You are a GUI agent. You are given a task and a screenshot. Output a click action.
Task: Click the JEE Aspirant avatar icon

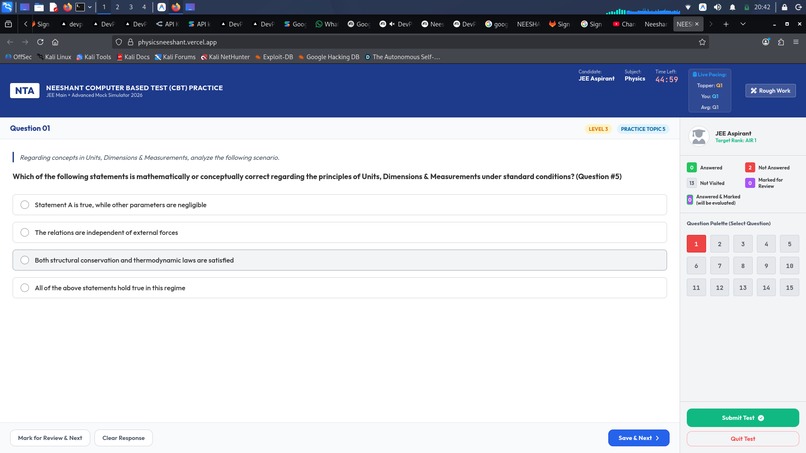tap(699, 136)
